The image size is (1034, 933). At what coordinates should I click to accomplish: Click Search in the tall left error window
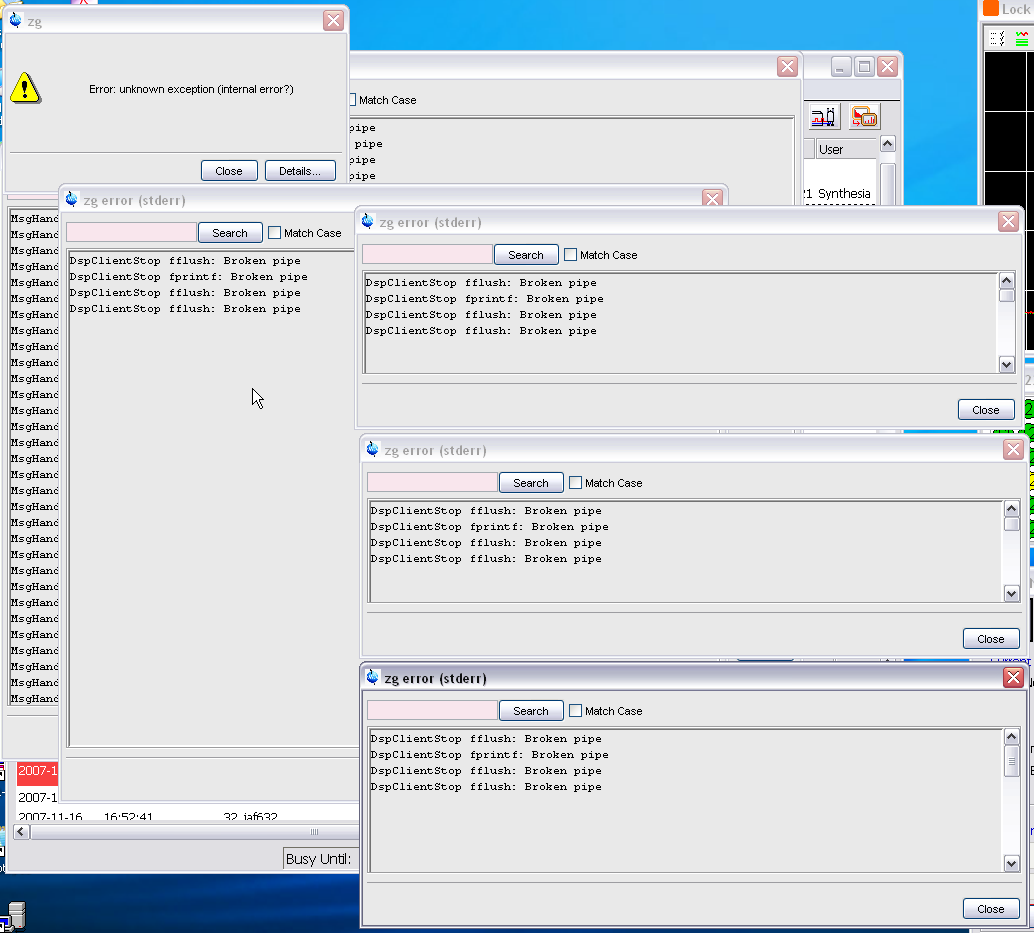tap(229, 233)
